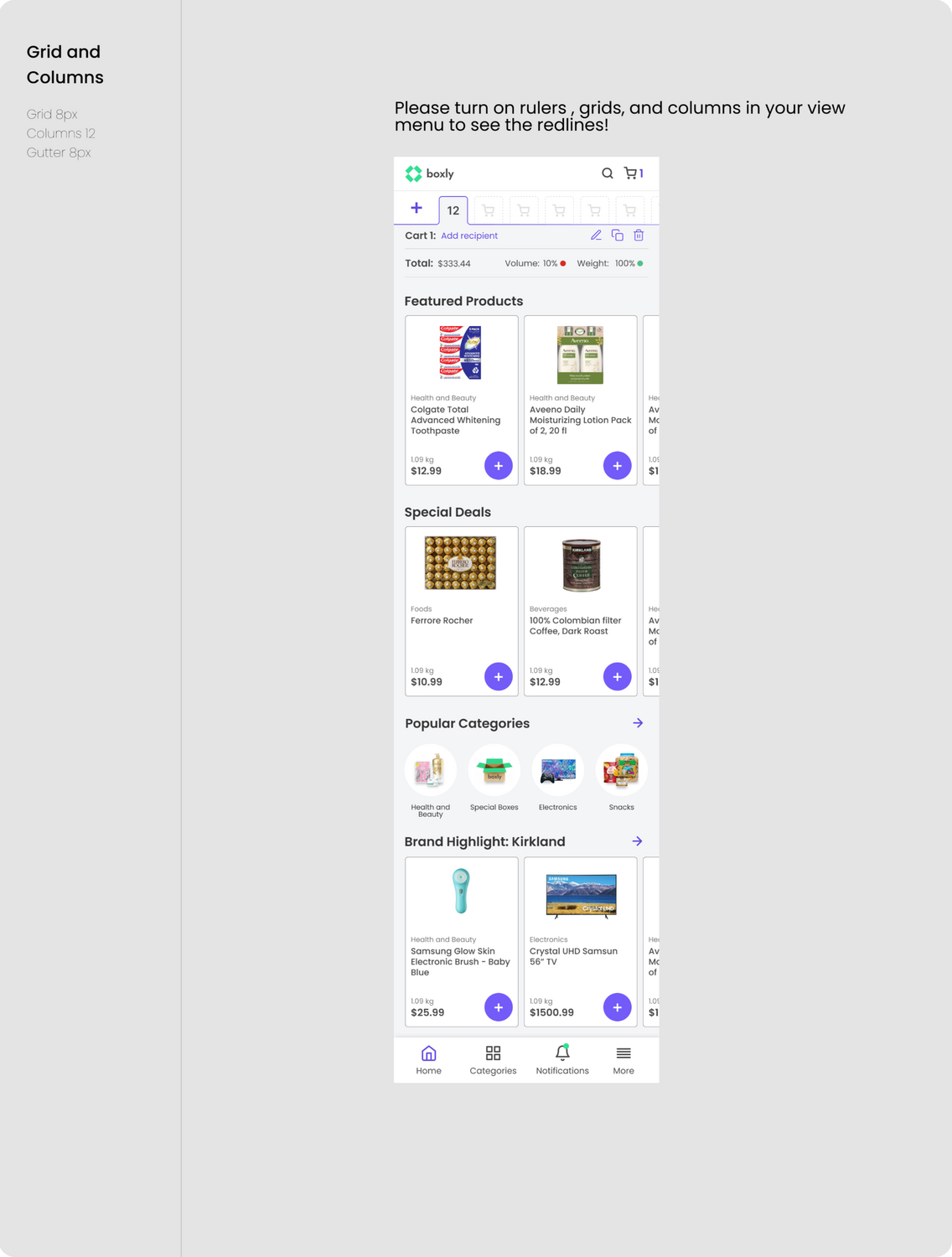Viewport: 952px width, 1257px height.
Task: Expand Popular Categories with the arrow
Action: pos(638,723)
